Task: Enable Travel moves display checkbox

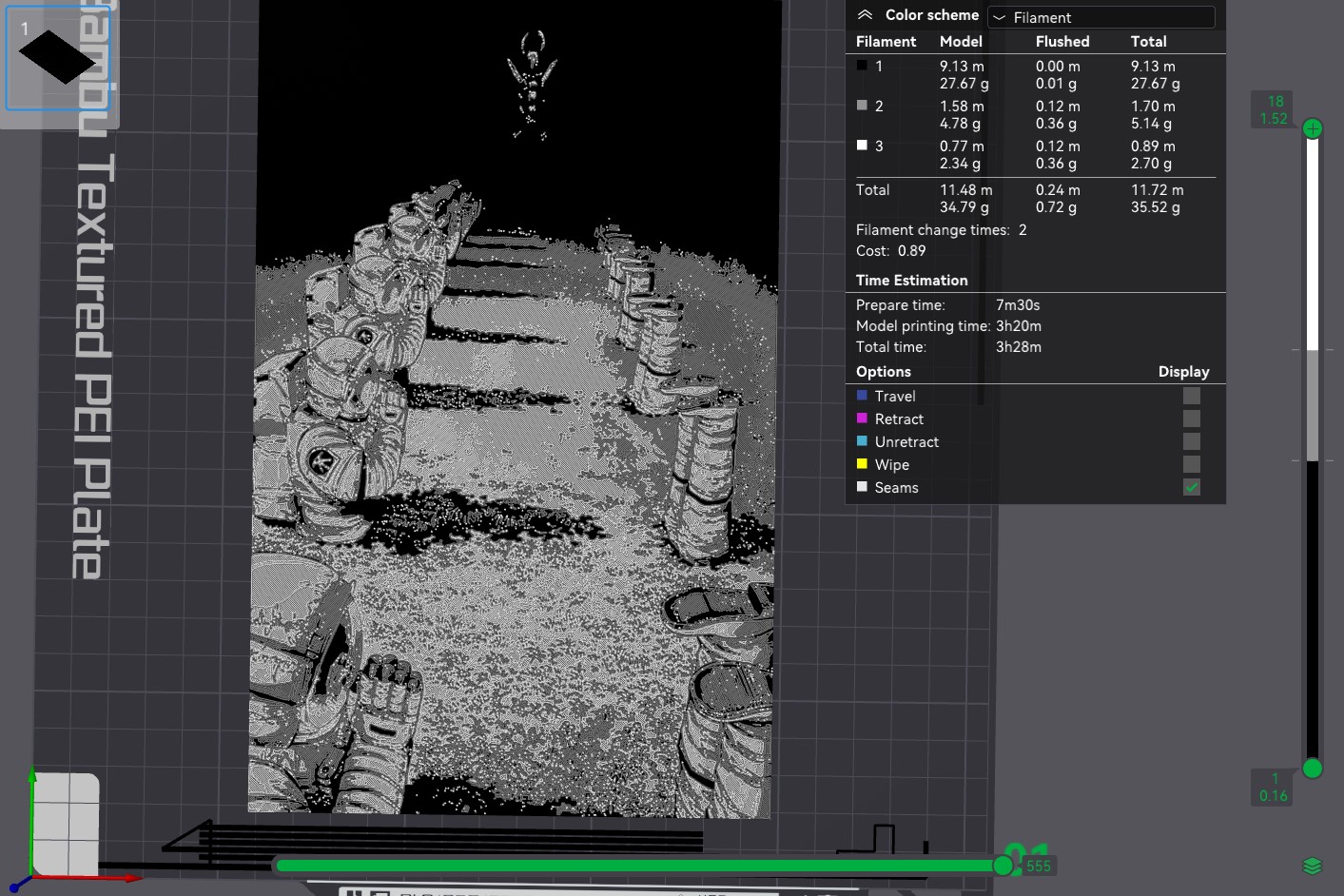Action: pyautogui.click(x=1192, y=396)
